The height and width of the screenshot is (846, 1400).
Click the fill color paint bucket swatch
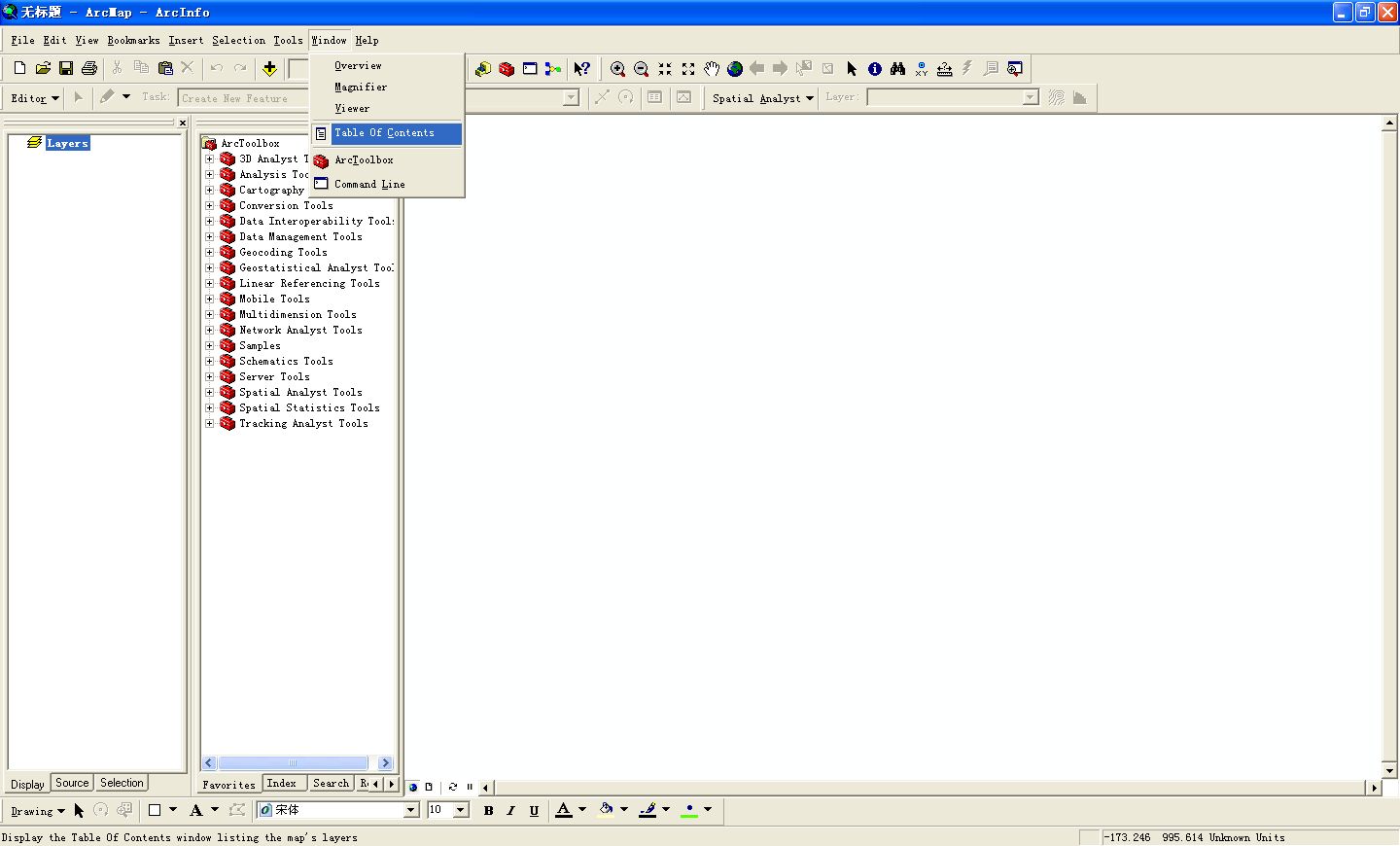coord(606,810)
